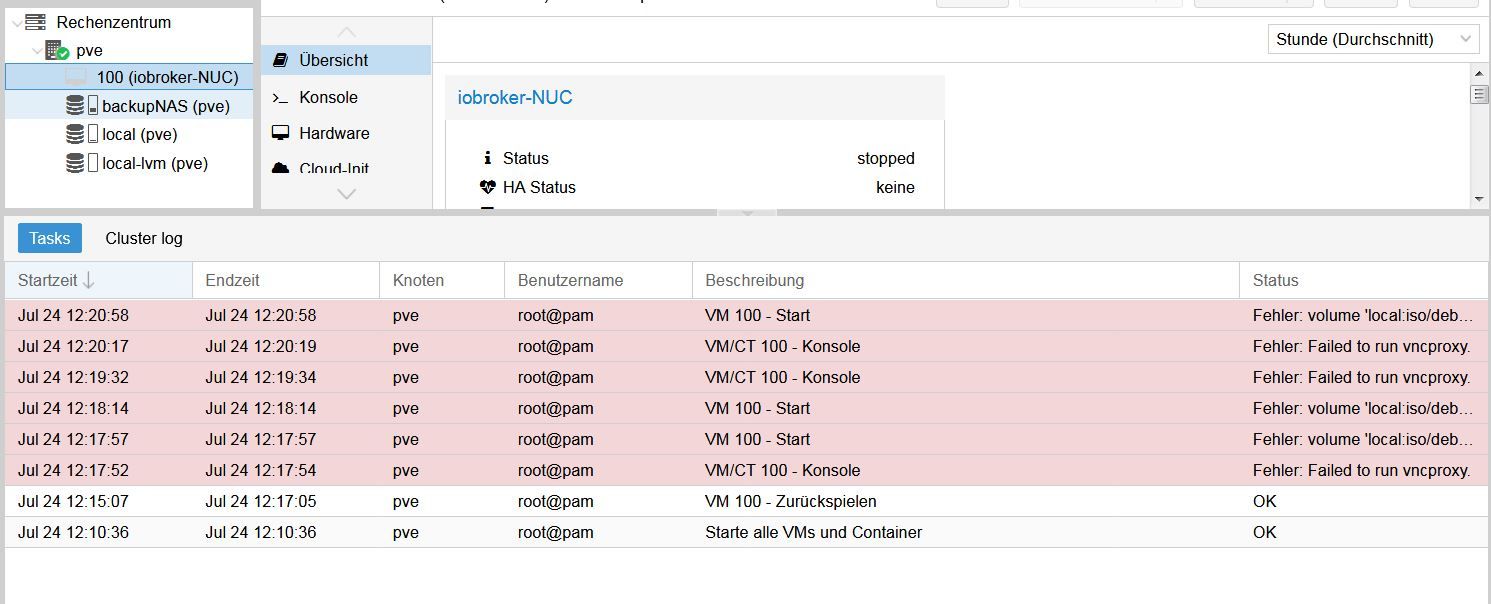Click the backupNAS storage icon

81,106
